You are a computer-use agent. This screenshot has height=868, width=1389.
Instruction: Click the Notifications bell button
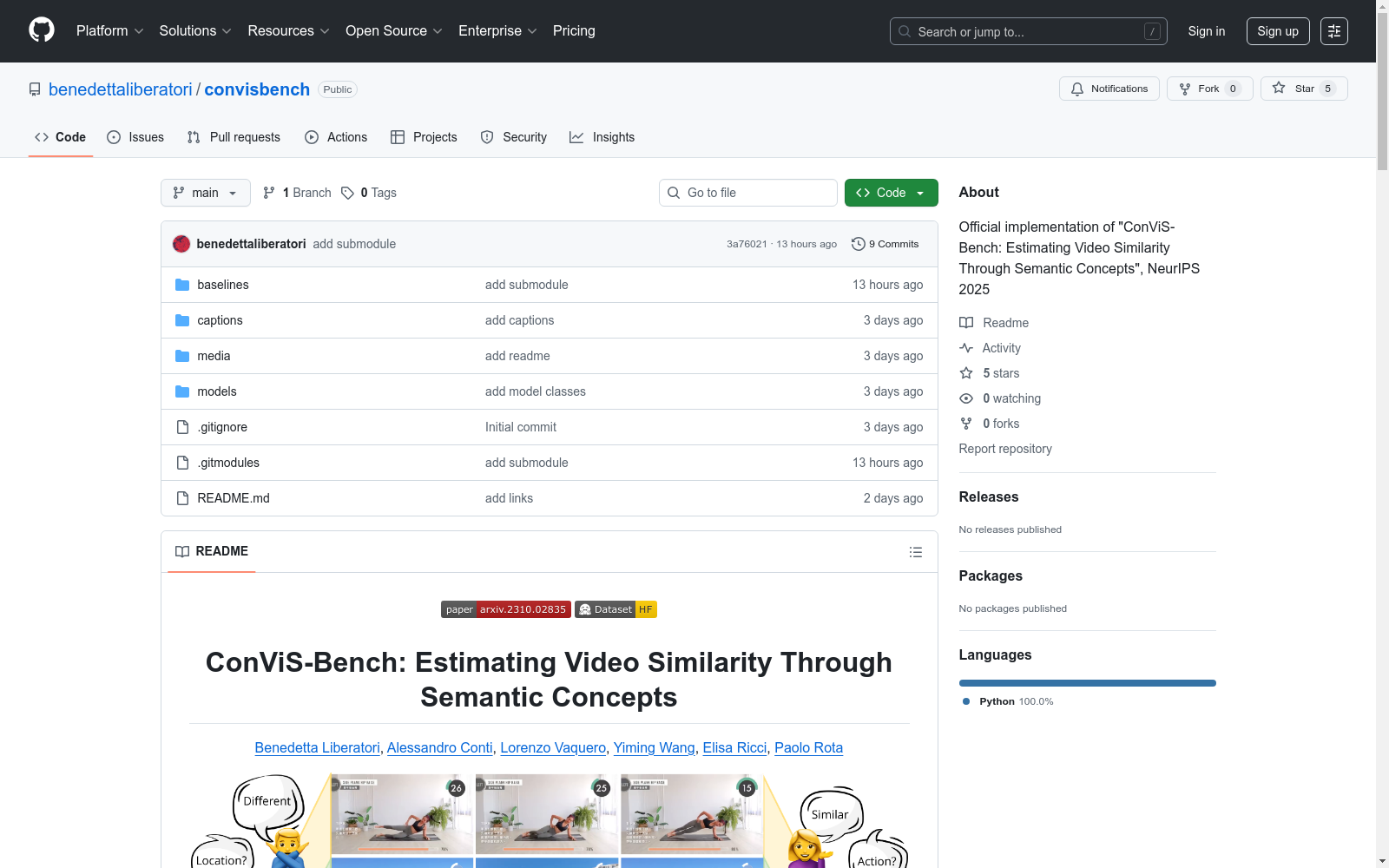tap(1109, 89)
